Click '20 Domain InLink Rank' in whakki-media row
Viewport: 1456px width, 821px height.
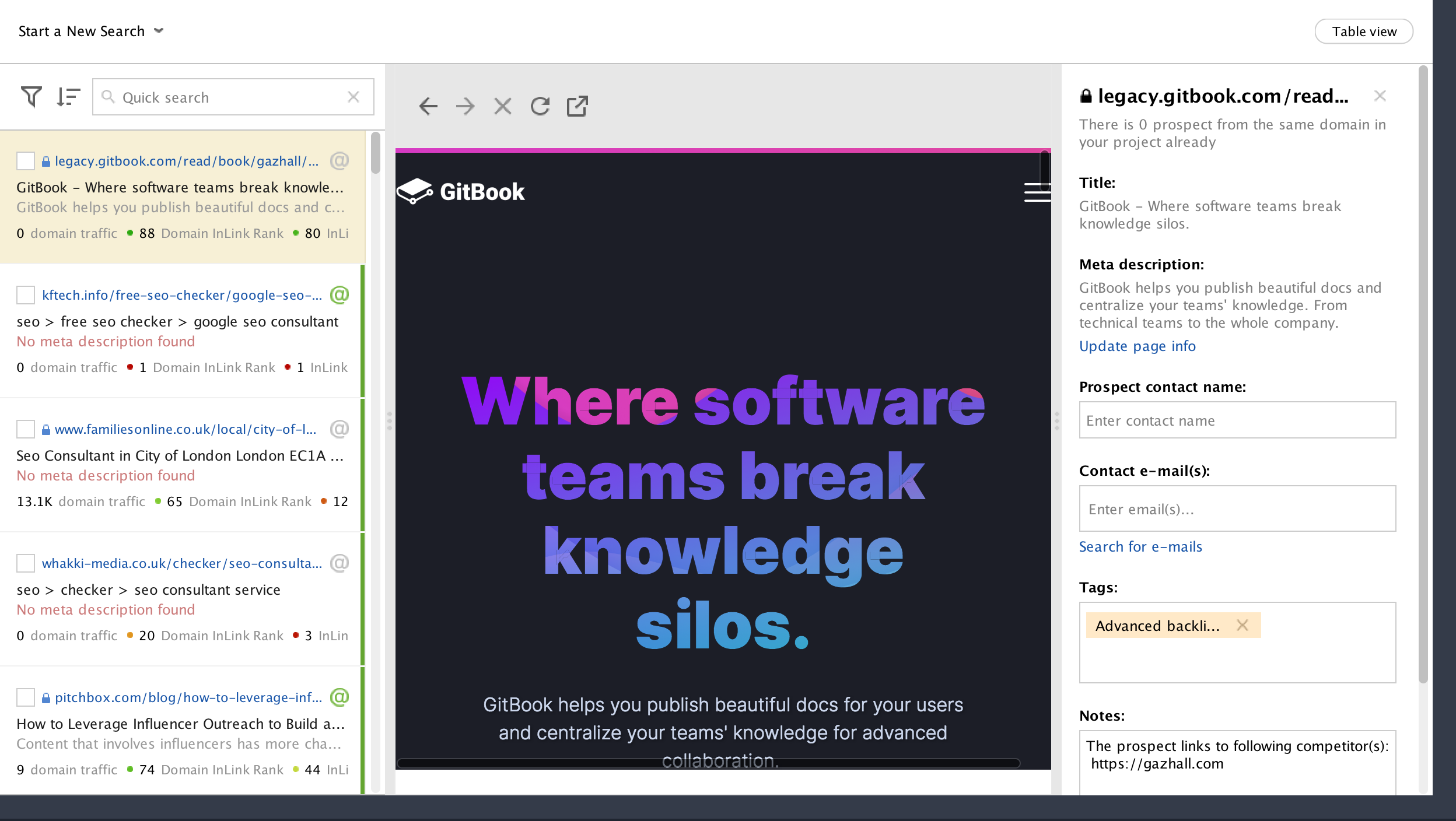pos(211,636)
